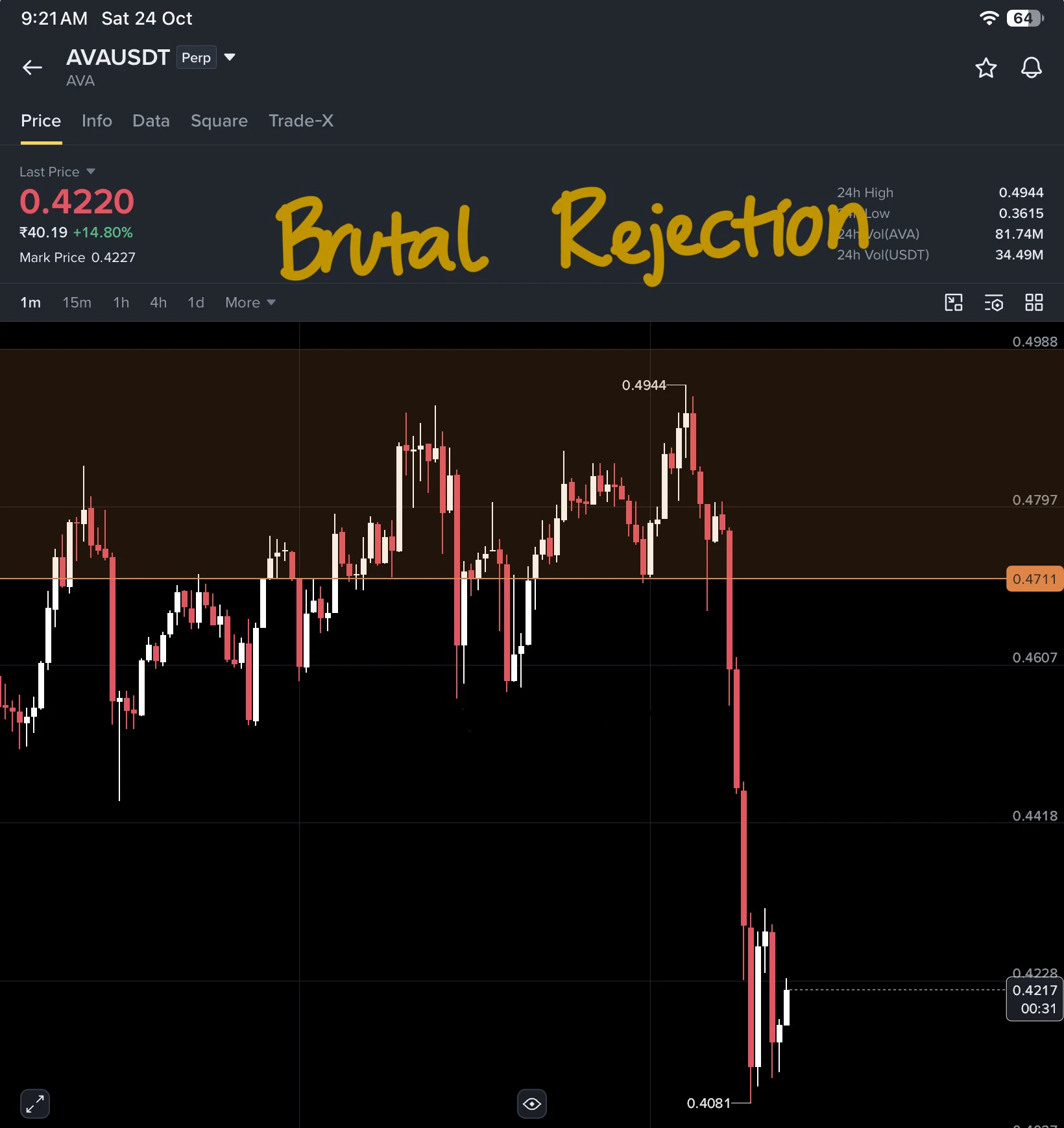Select the 15m timeframe
Screen dimensions: 1064x1128
tap(77, 302)
